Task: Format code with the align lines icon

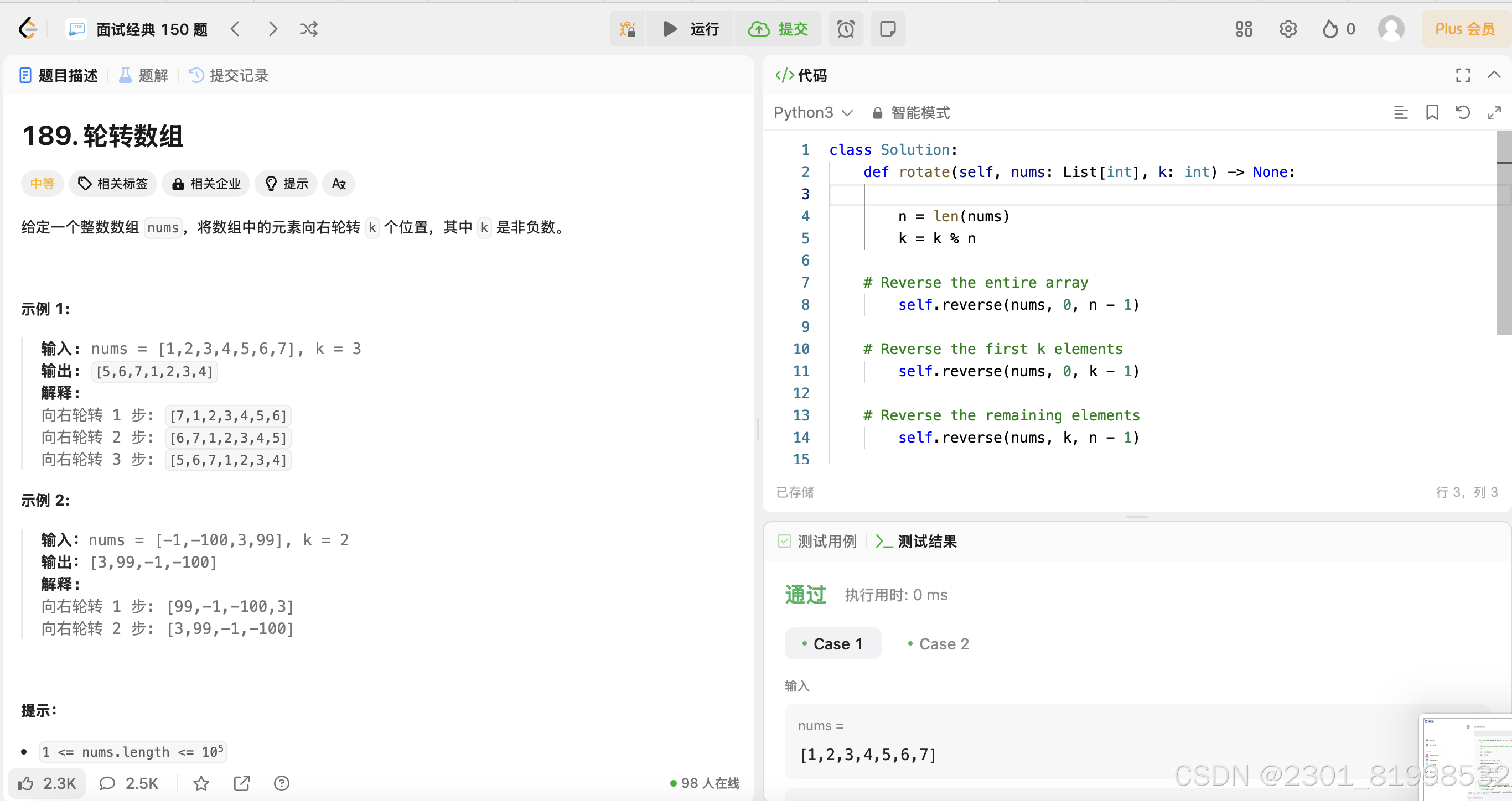Action: (x=1400, y=112)
